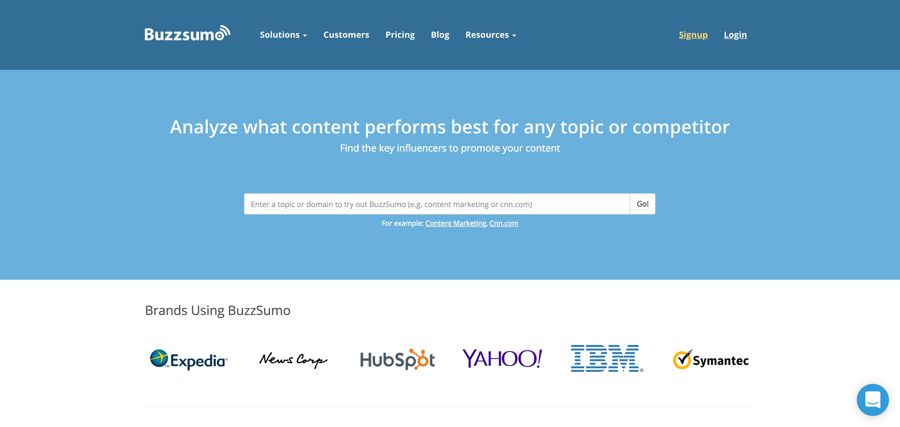Expand the Solutions dropdown menu
The width and height of the screenshot is (900, 427).
tap(283, 35)
